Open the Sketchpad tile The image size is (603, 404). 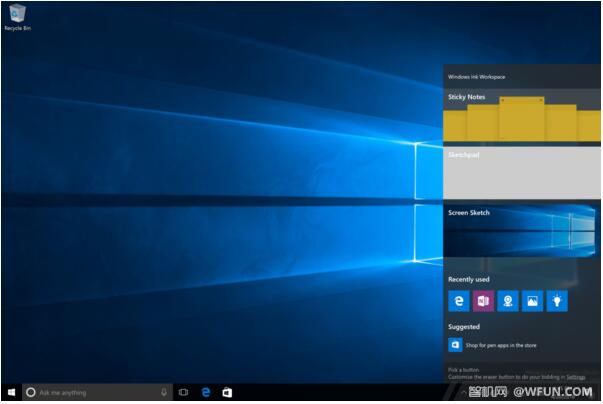522,173
